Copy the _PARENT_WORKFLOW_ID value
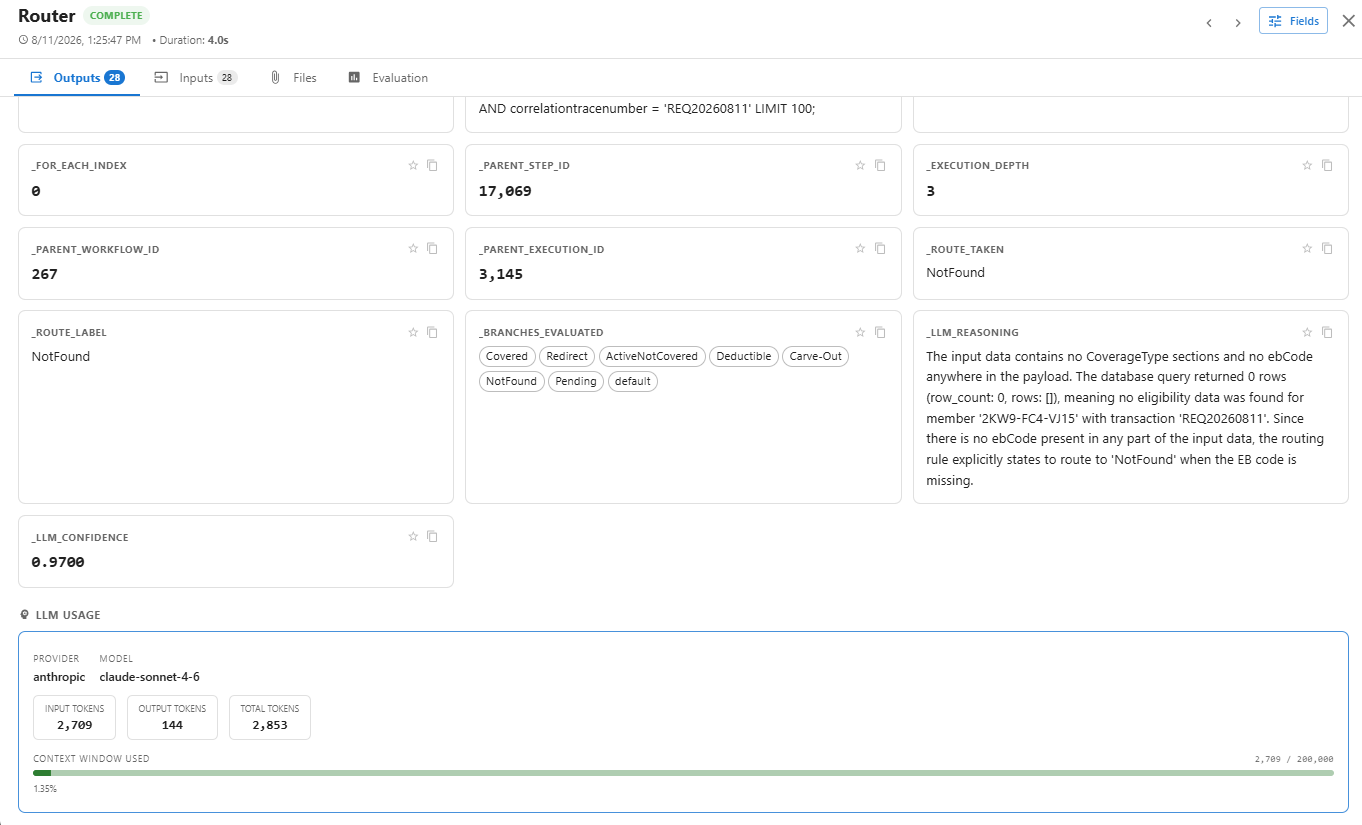The height and width of the screenshot is (825, 1362). coord(432,248)
